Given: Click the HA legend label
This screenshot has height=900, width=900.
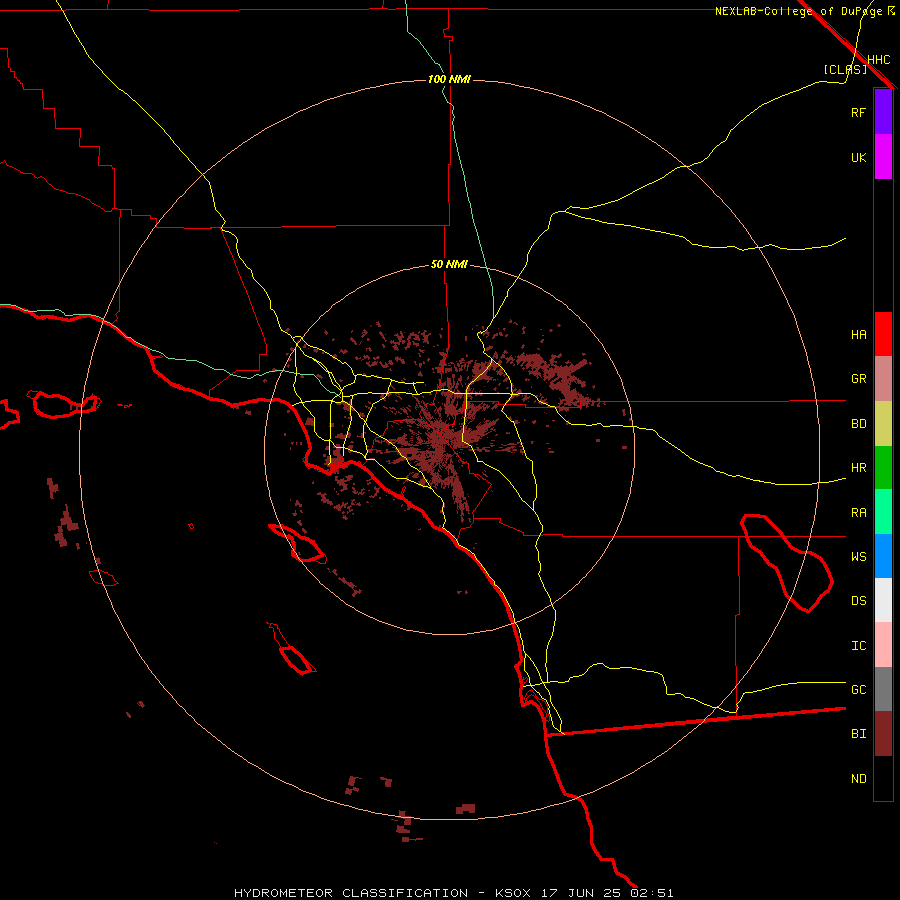Looking at the screenshot, I should coord(859,334).
